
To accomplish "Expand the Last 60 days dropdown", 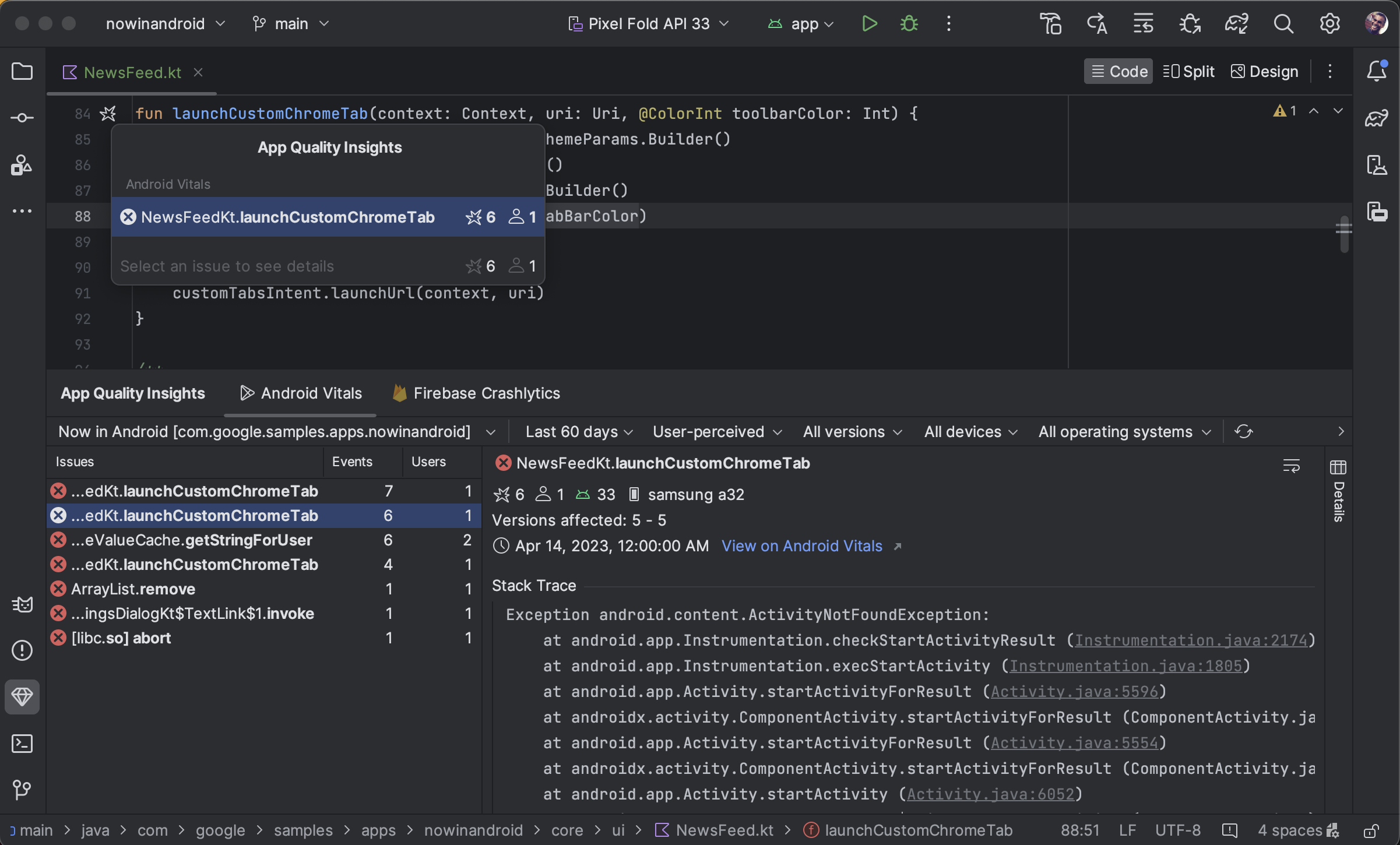I will click(579, 432).
